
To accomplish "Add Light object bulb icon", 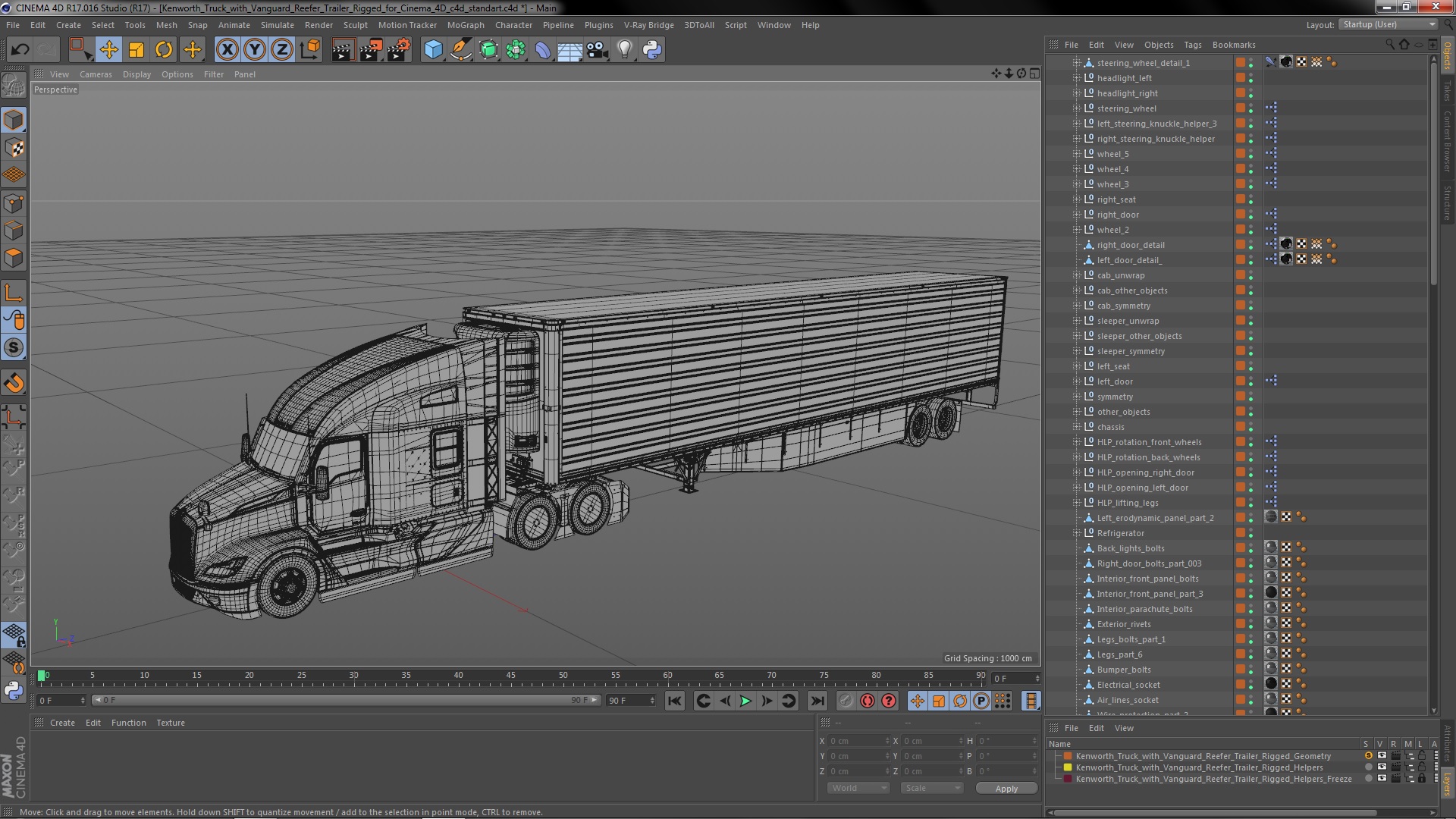I will (x=625, y=50).
